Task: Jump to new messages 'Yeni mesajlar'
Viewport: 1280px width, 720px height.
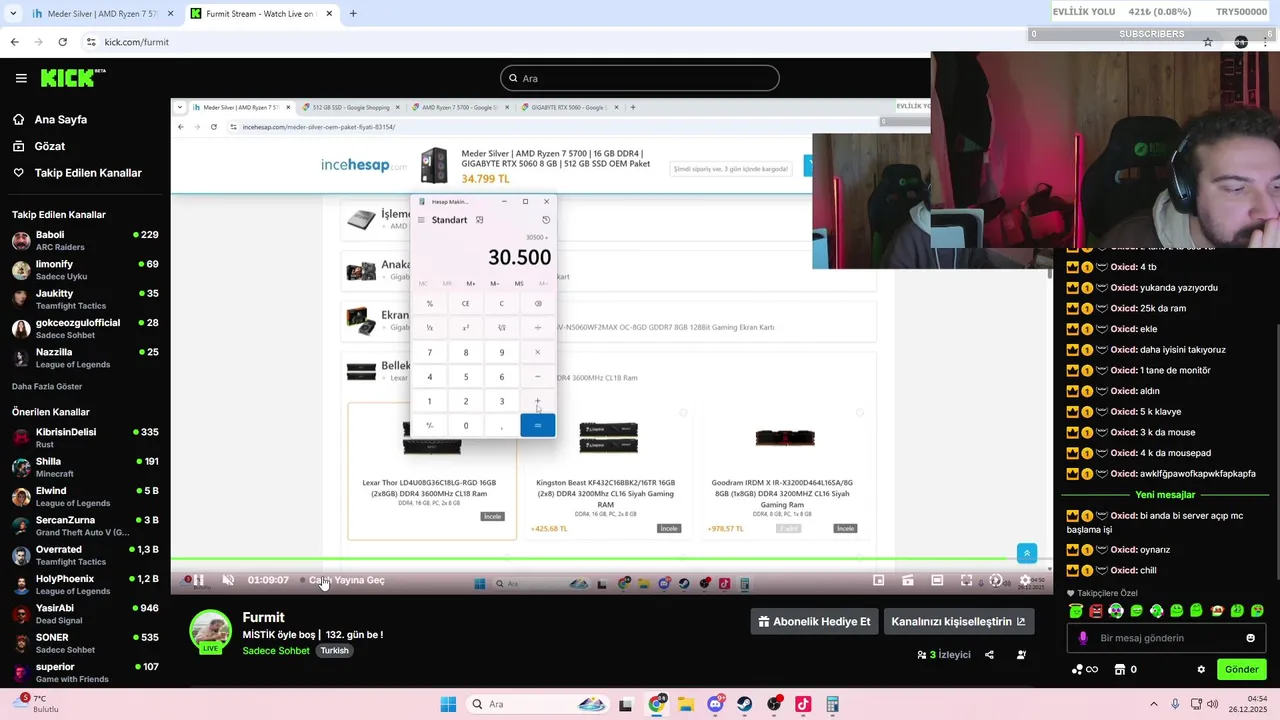Action: click(1165, 495)
